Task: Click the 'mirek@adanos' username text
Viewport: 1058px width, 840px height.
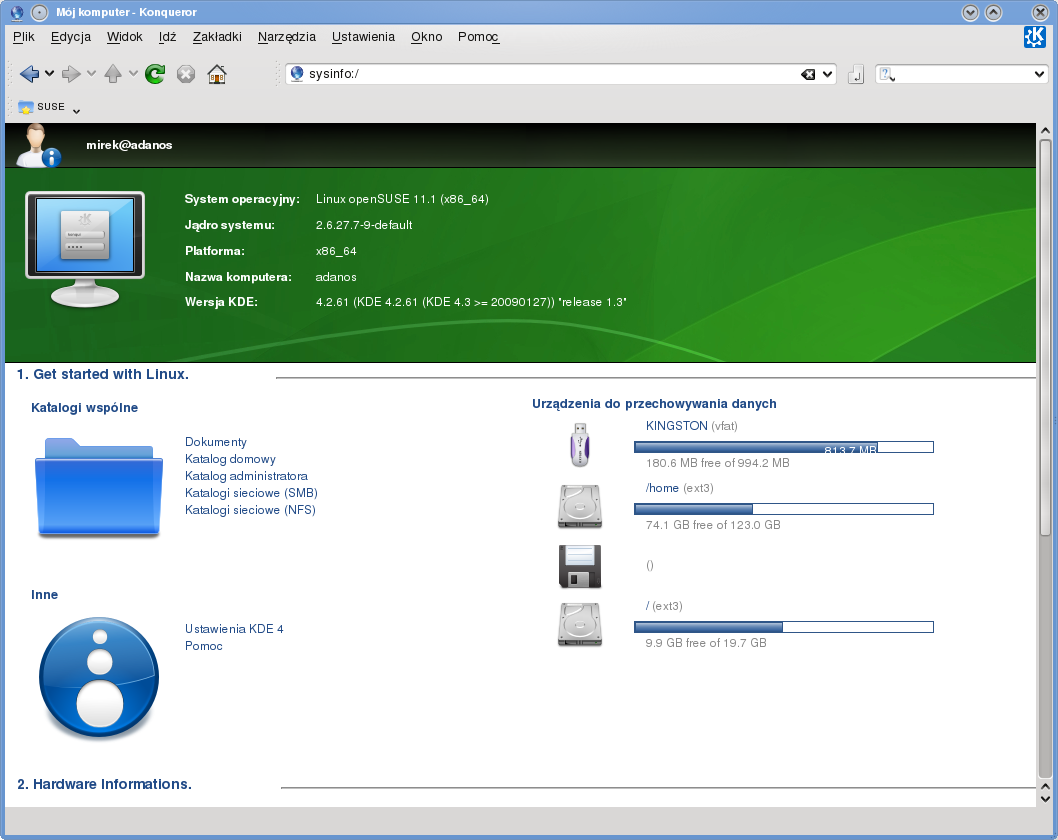Action: (129, 145)
